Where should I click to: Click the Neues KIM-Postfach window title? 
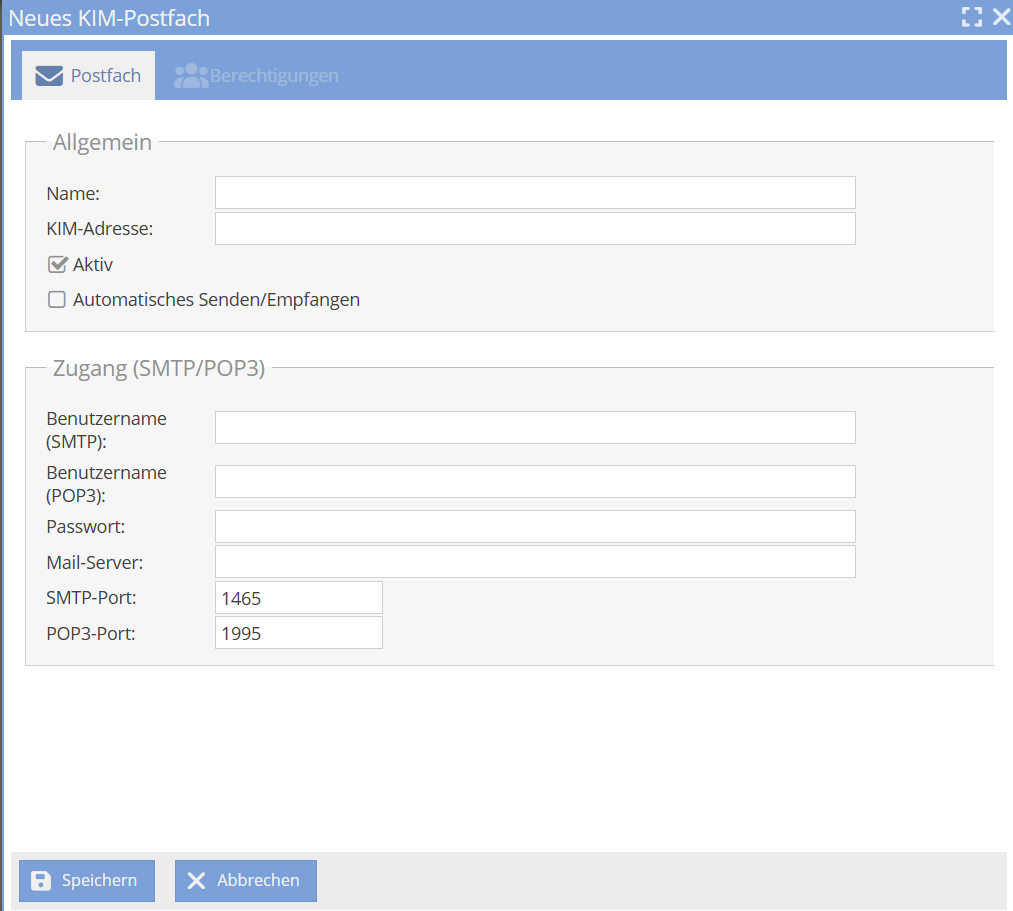109,18
